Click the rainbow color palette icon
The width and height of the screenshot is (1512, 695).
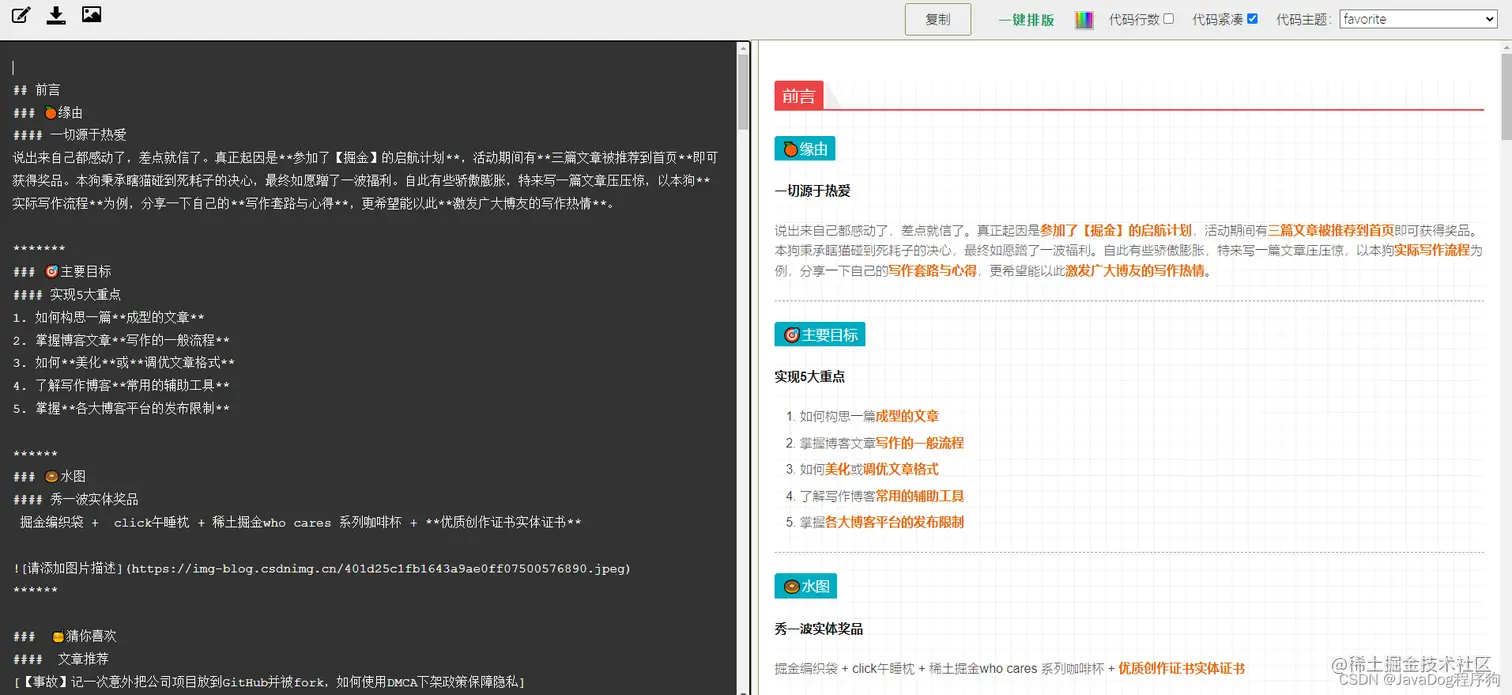[1084, 18]
